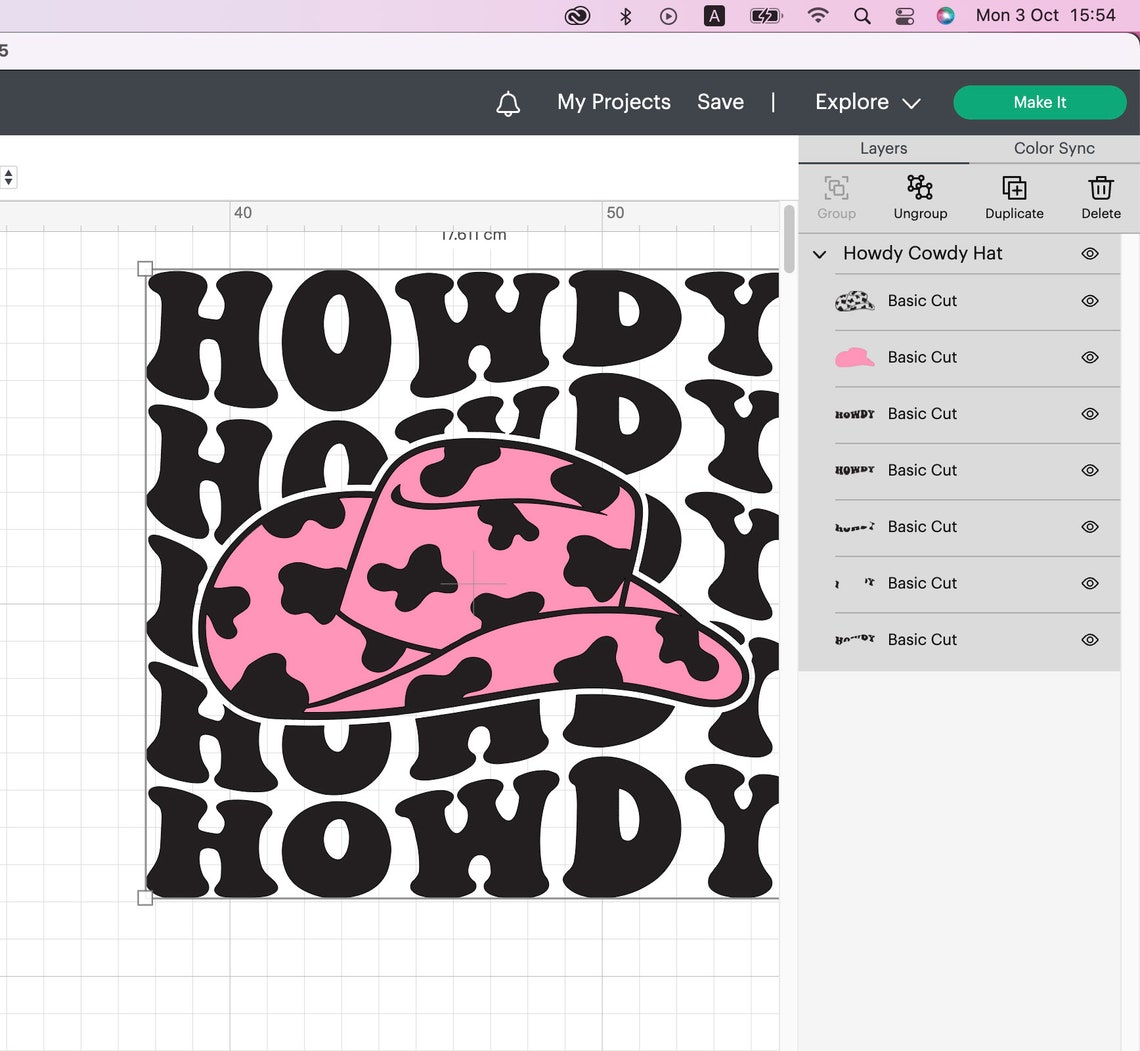
Task: Switch to the Color Sync tab
Action: pos(1053,148)
